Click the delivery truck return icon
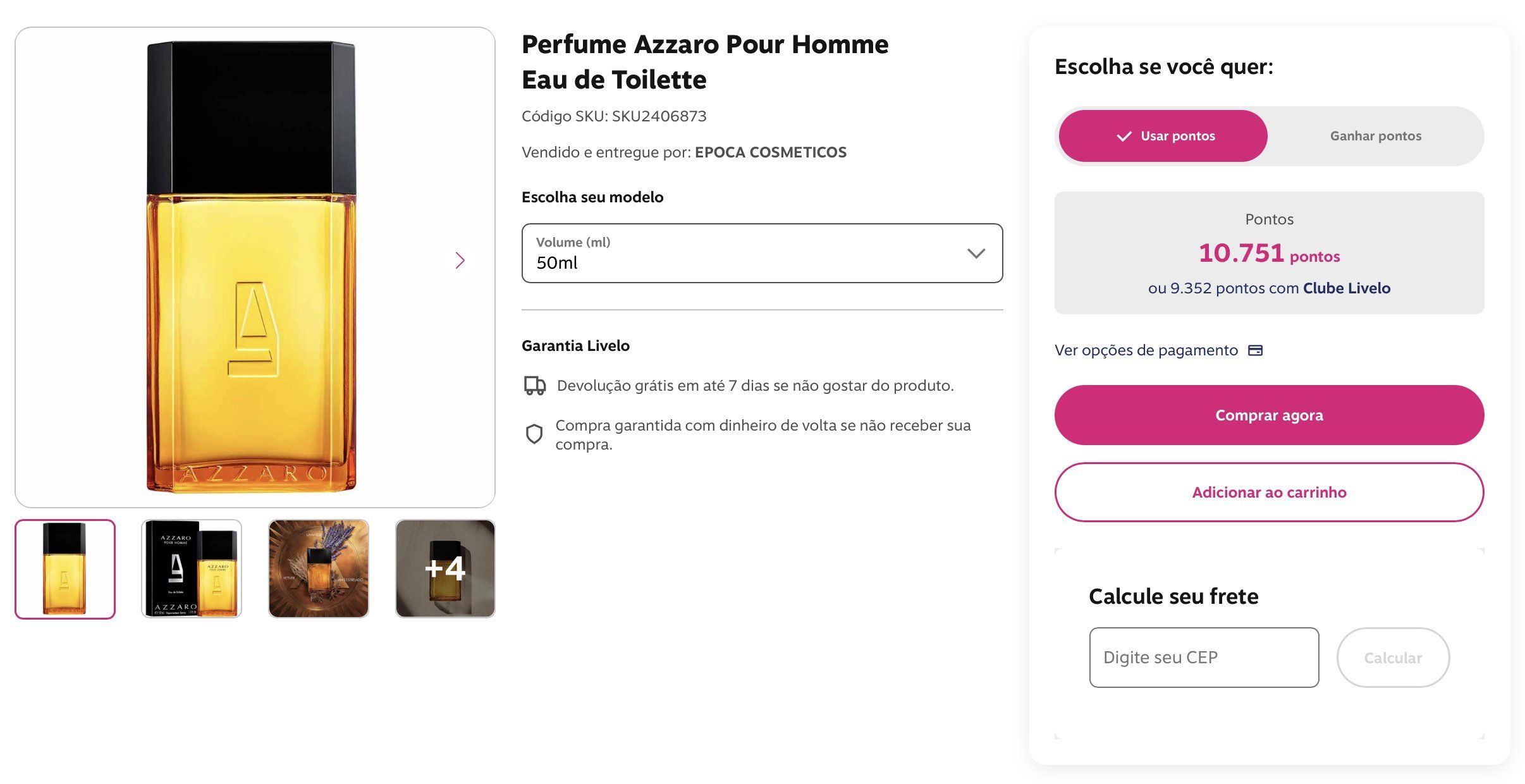 click(535, 386)
